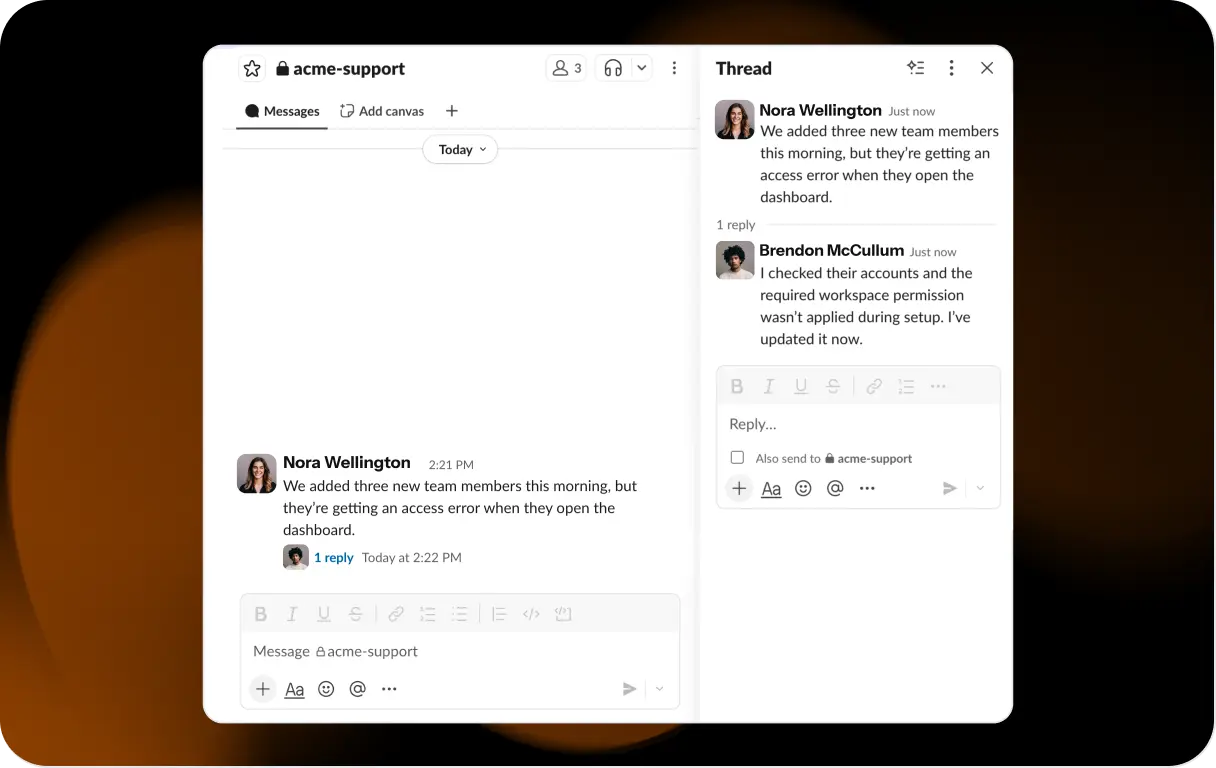The image size is (1216, 768).
Task: Select the Add canvas tab
Action: pos(382,111)
